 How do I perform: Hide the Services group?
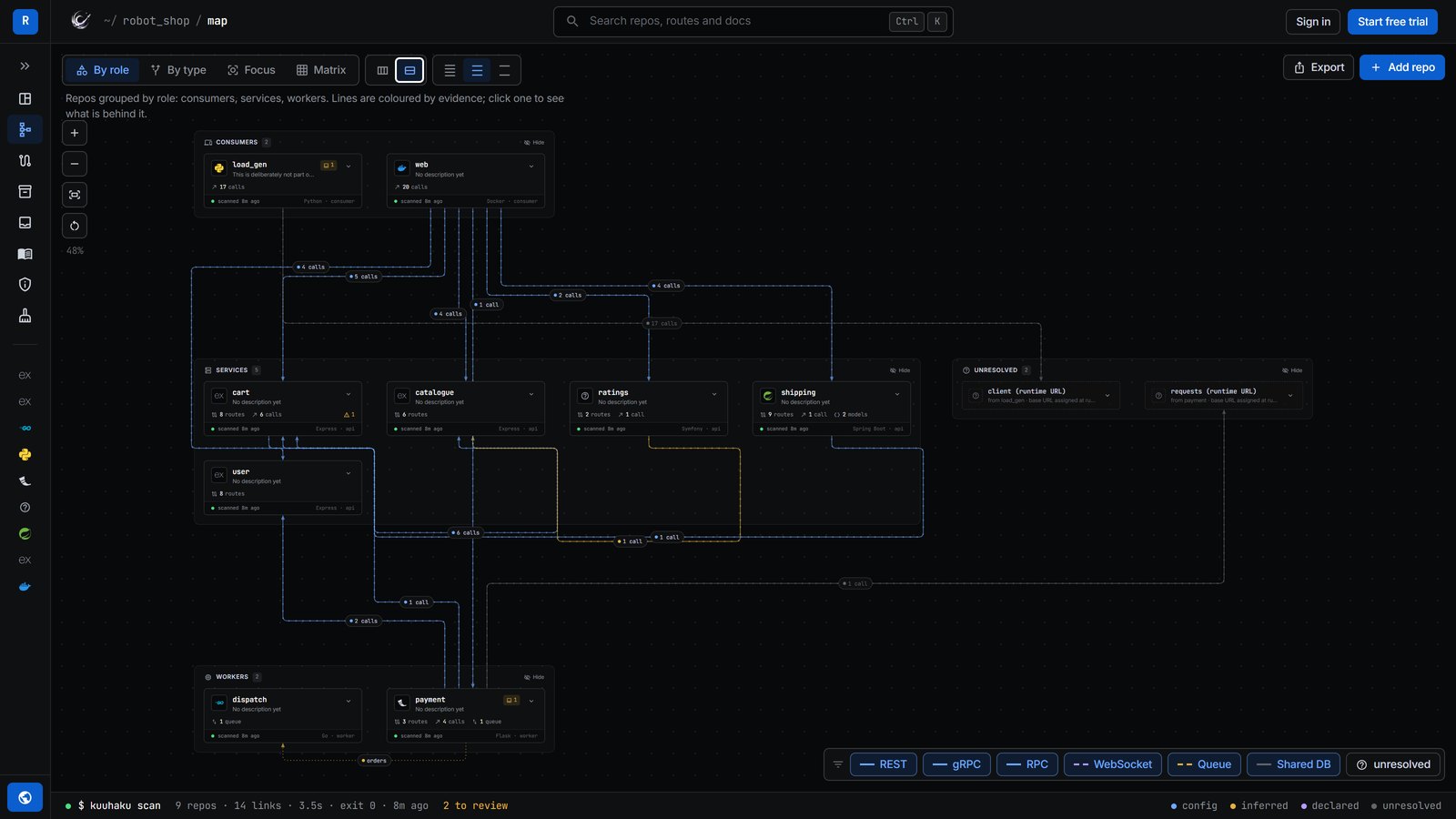click(900, 370)
